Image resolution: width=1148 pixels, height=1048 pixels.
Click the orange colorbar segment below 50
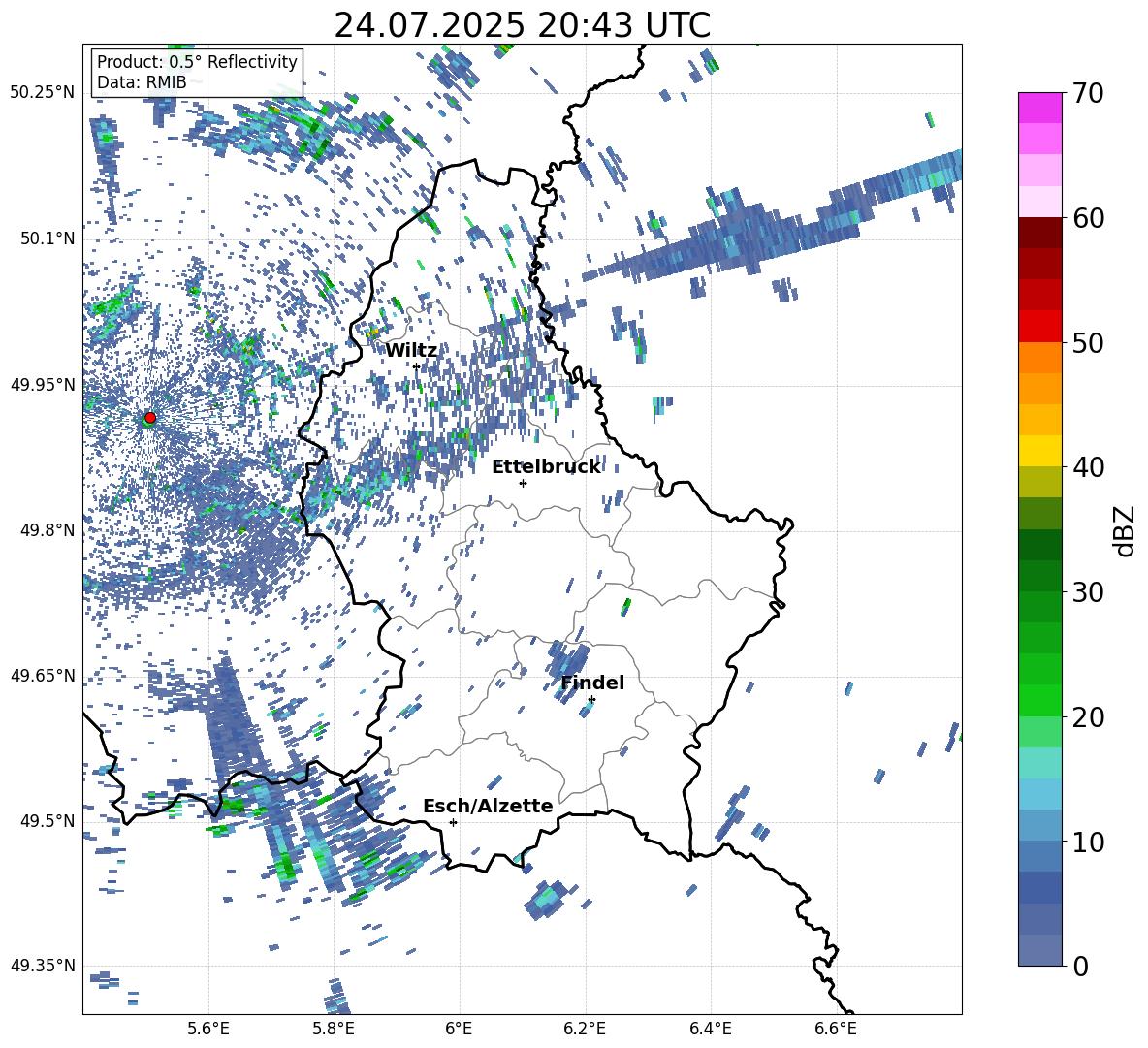coord(1040,358)
